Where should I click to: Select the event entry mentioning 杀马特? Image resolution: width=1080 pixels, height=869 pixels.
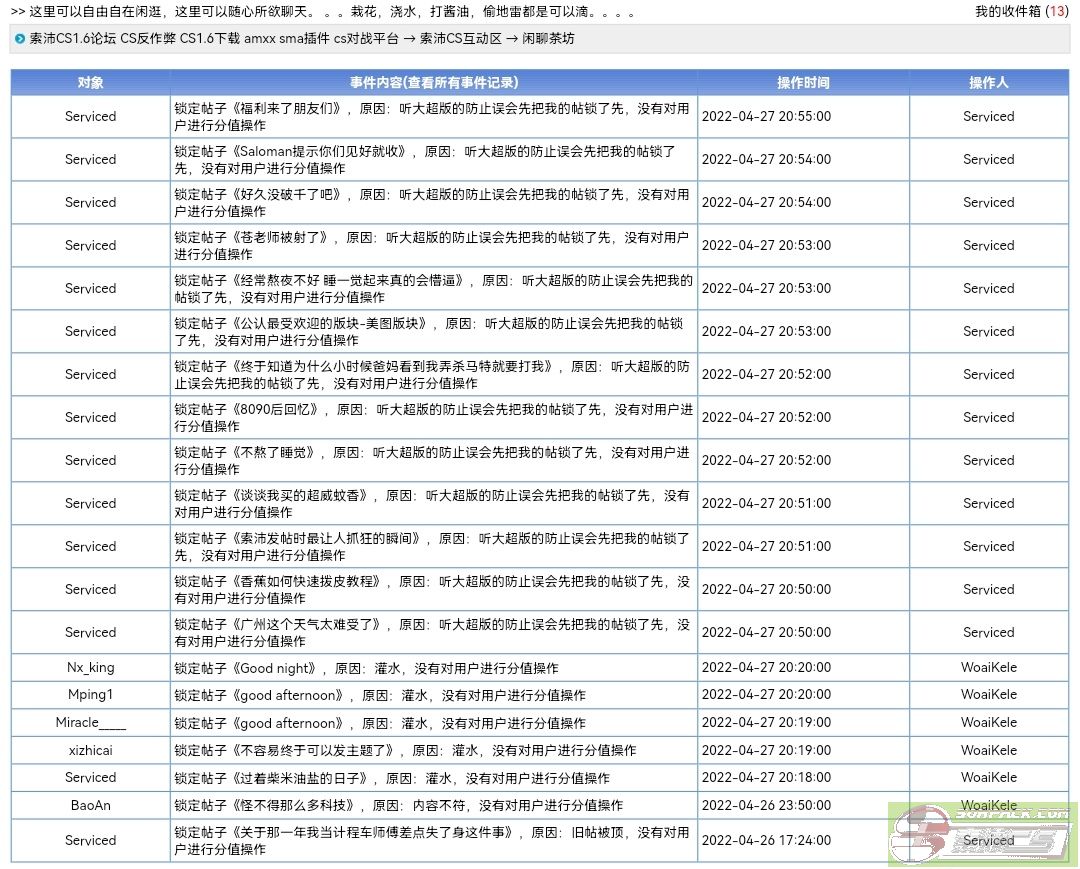(x=433, y=375)
